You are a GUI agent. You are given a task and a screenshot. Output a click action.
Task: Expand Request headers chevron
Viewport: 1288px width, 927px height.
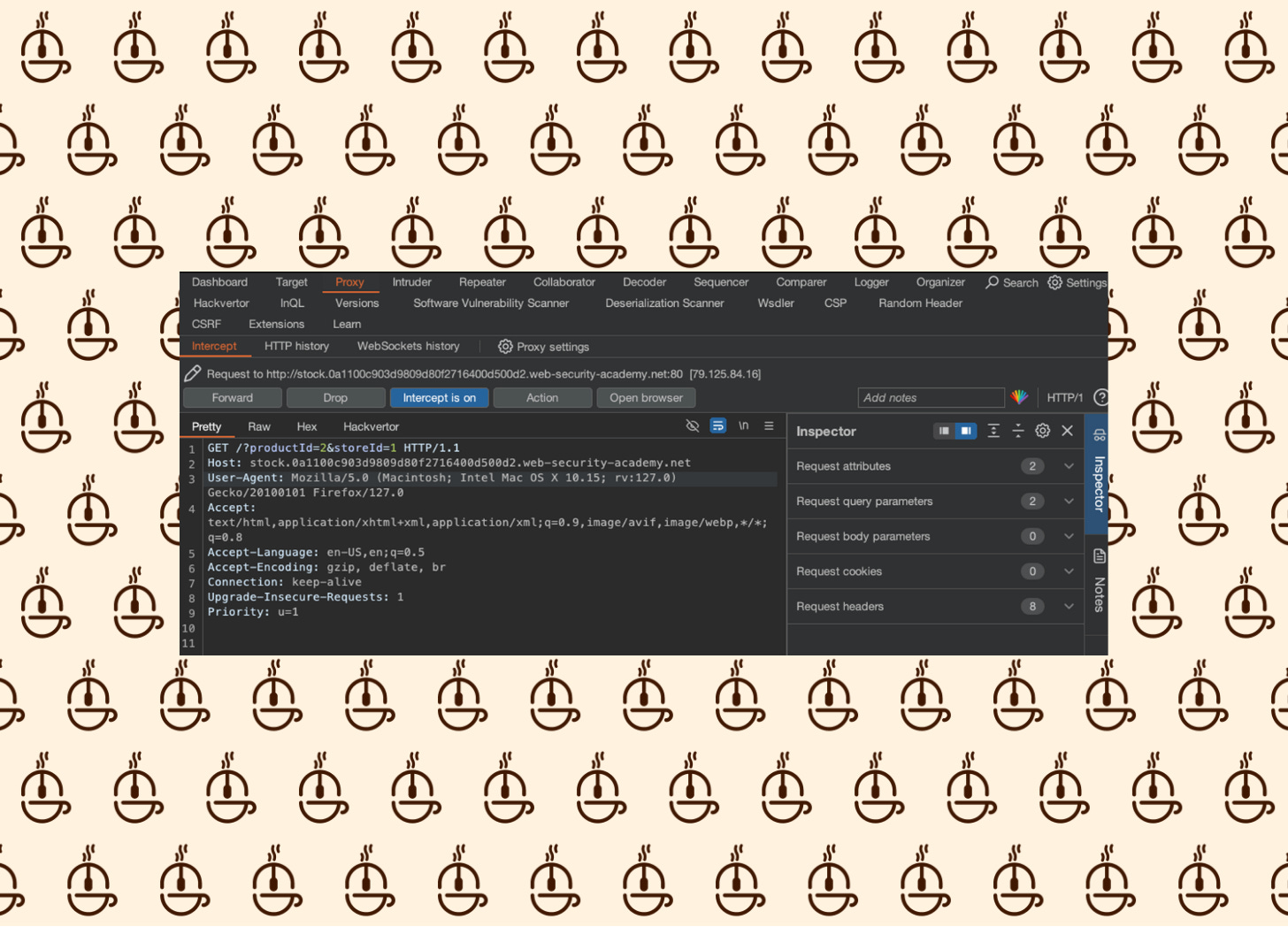click(1069, 607)
